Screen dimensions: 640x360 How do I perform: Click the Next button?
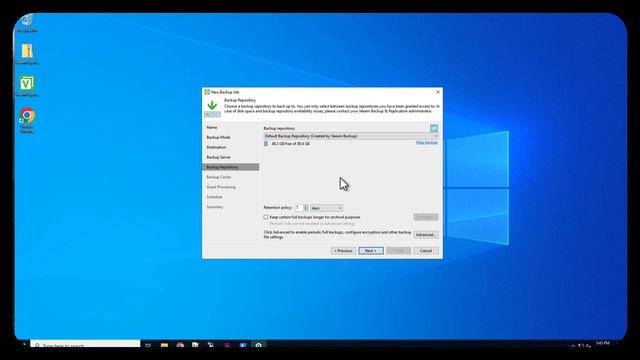point(371,251)
